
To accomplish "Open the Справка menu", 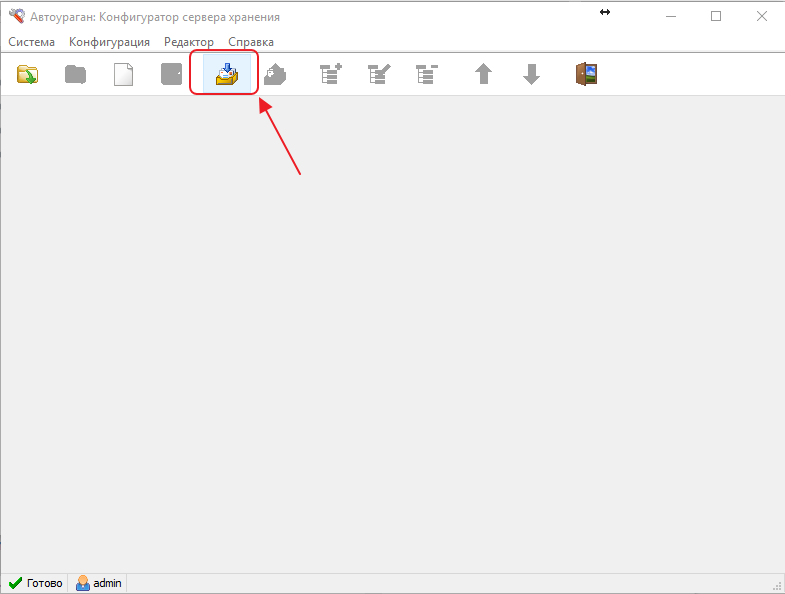I will pyautogui.click(x=251, y=42).
